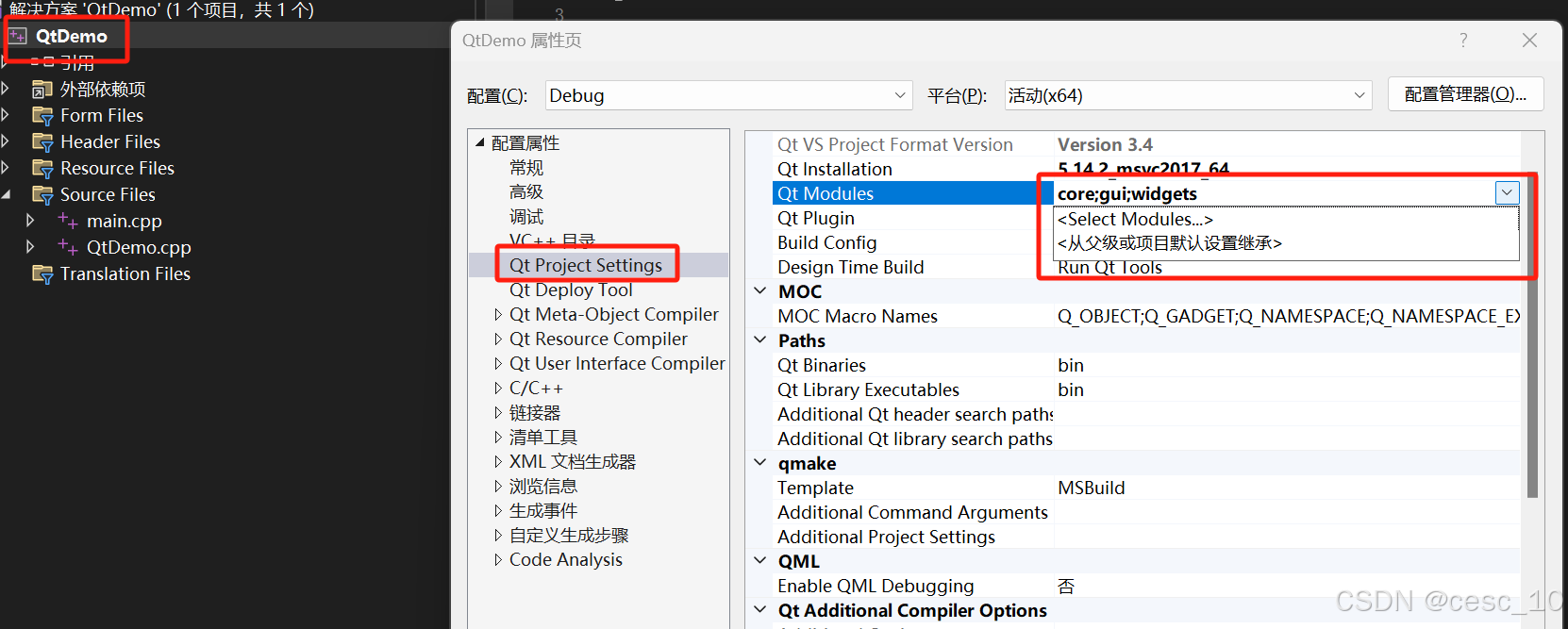Screen dimensions: 1568x629
Task: Collapse the 配置属性 tree node
Action: 480,143
